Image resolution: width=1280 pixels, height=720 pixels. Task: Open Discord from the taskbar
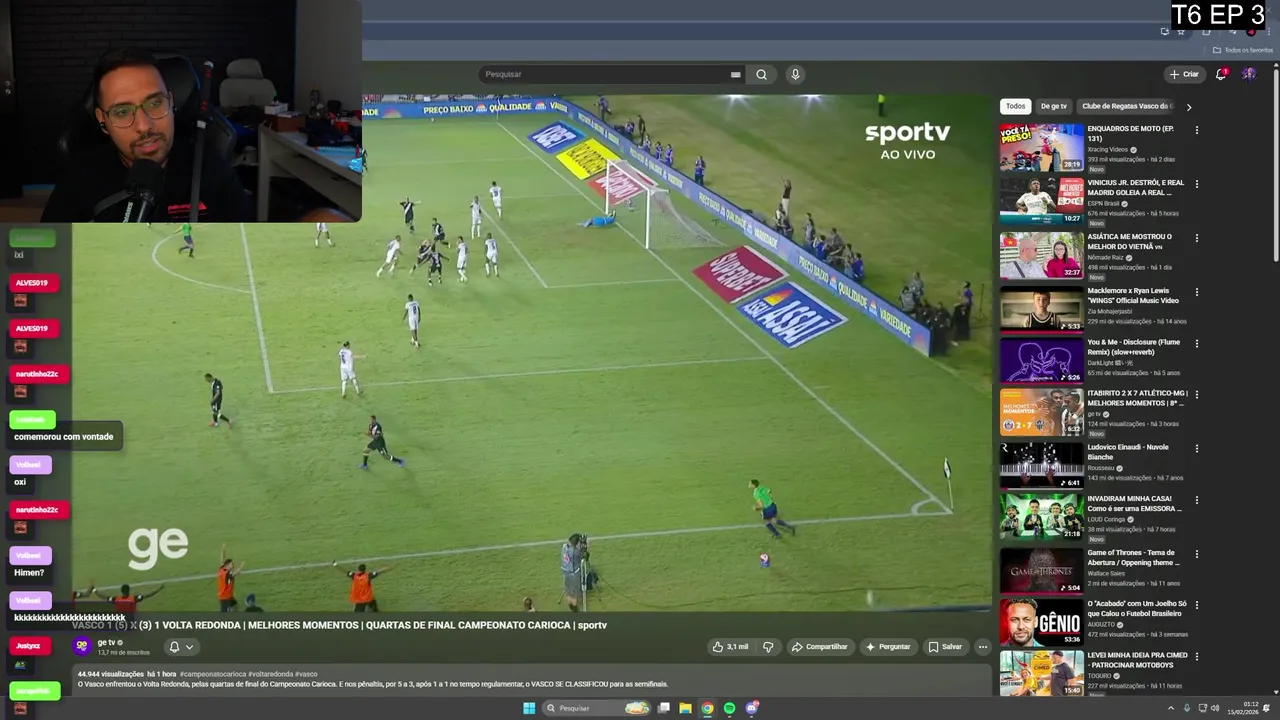tap(752, 708)
